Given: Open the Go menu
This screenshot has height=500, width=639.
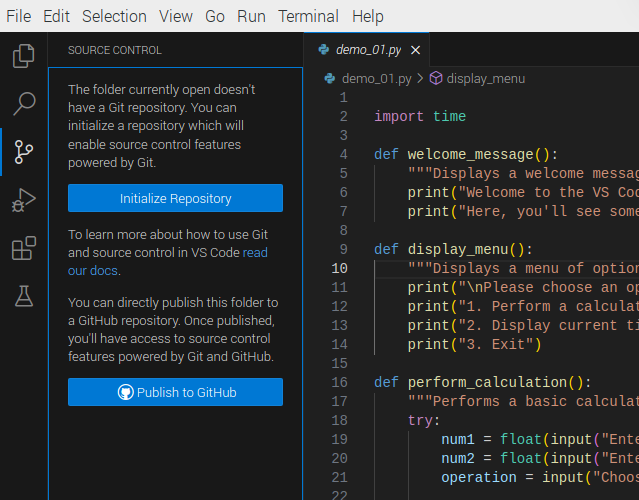Looking at the screenshot, I should click(215, 16).
